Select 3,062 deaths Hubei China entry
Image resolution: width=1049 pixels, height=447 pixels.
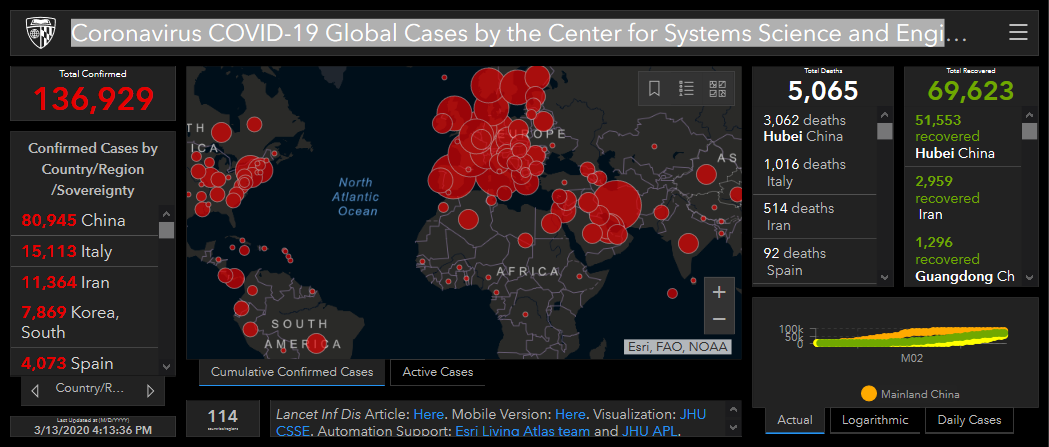coord(814,128)
